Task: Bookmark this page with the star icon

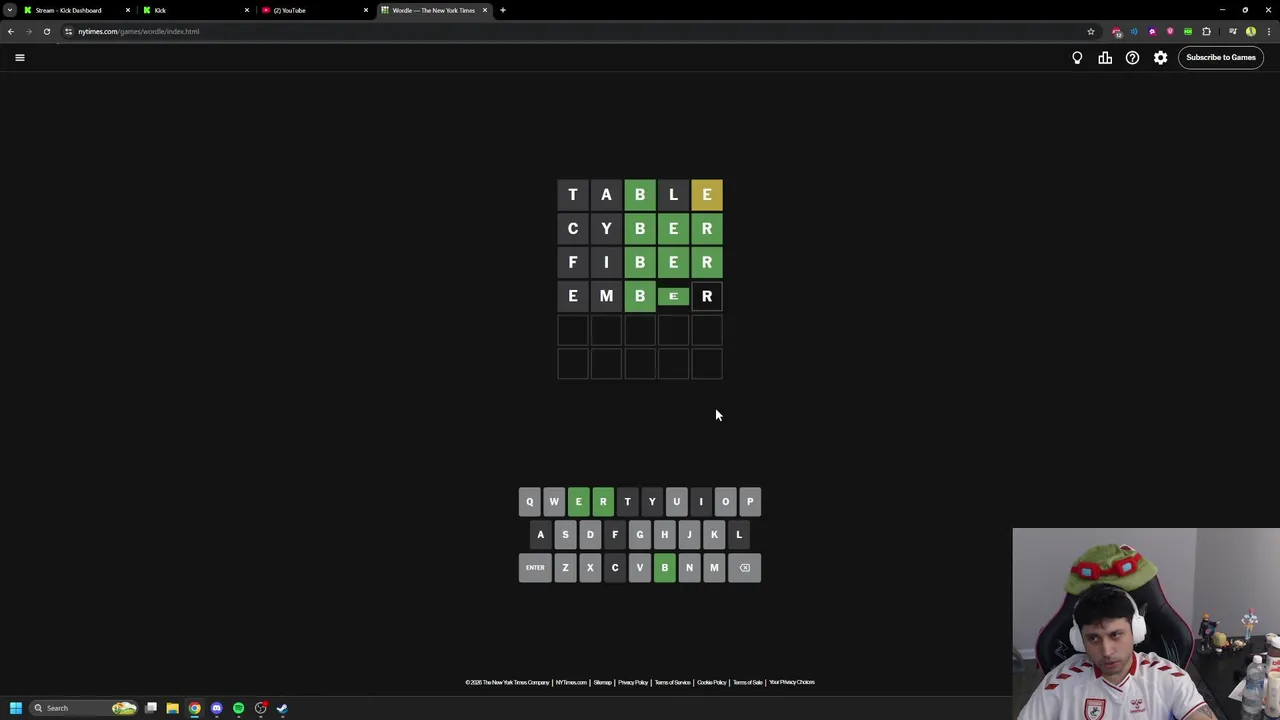Action: click(x=1091, y=31)
